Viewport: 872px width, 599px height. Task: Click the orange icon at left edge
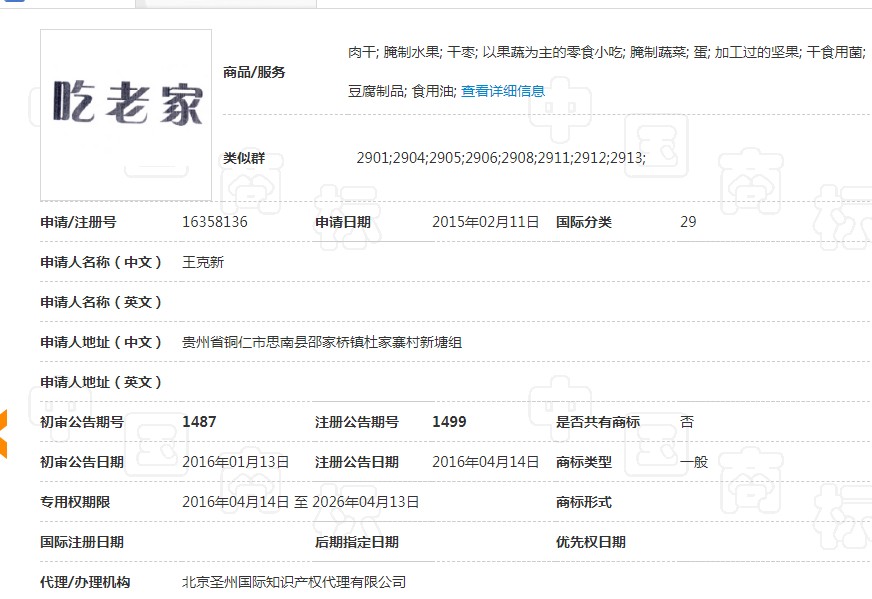point(3,433)
